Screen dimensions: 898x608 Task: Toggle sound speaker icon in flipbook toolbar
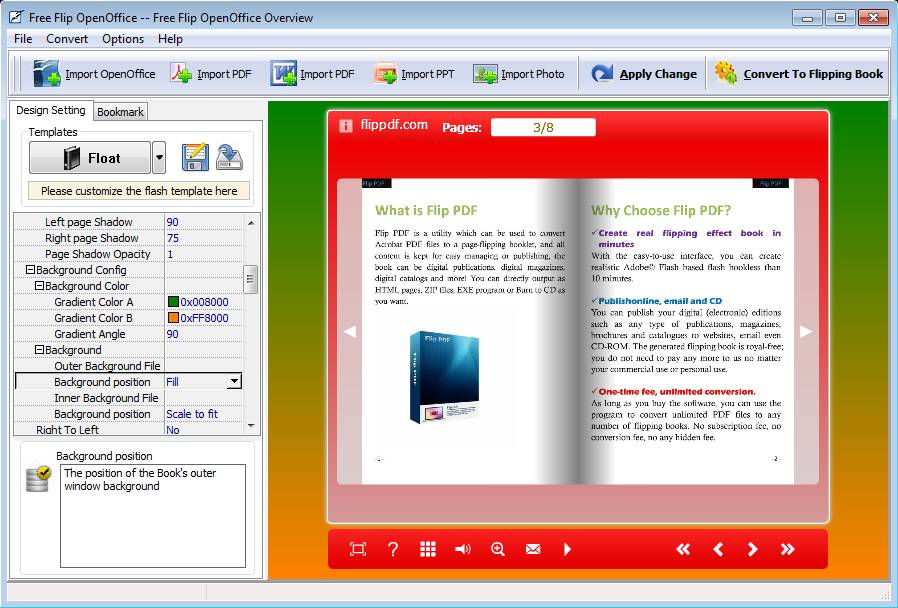(x=463, y=549)
